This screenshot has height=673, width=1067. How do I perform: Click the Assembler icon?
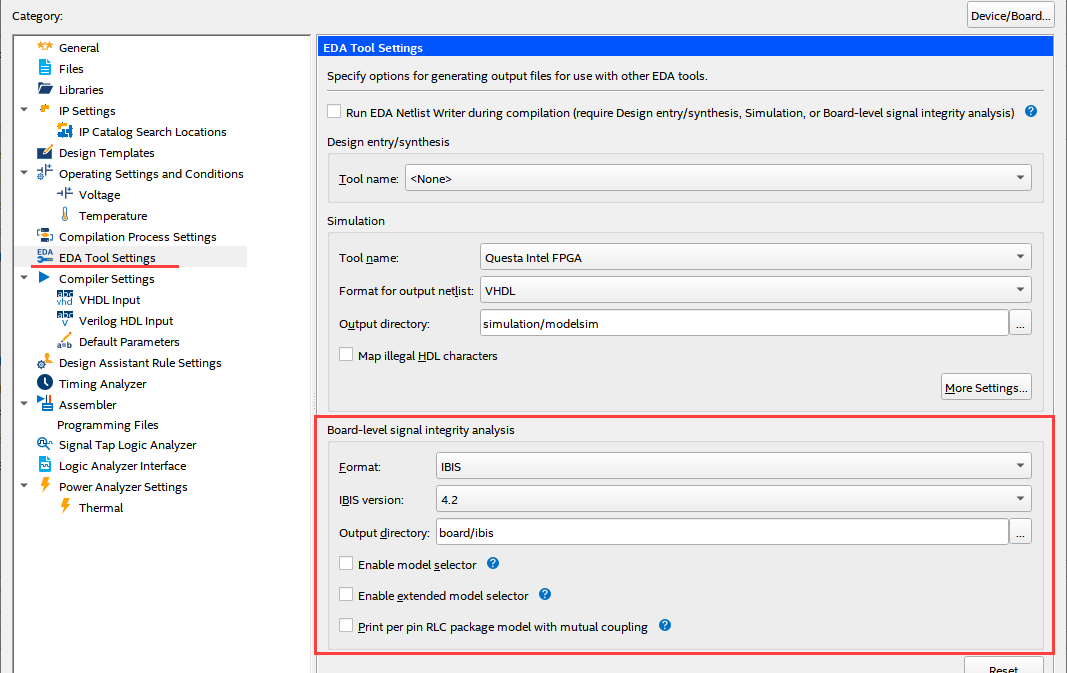[45, 403]
